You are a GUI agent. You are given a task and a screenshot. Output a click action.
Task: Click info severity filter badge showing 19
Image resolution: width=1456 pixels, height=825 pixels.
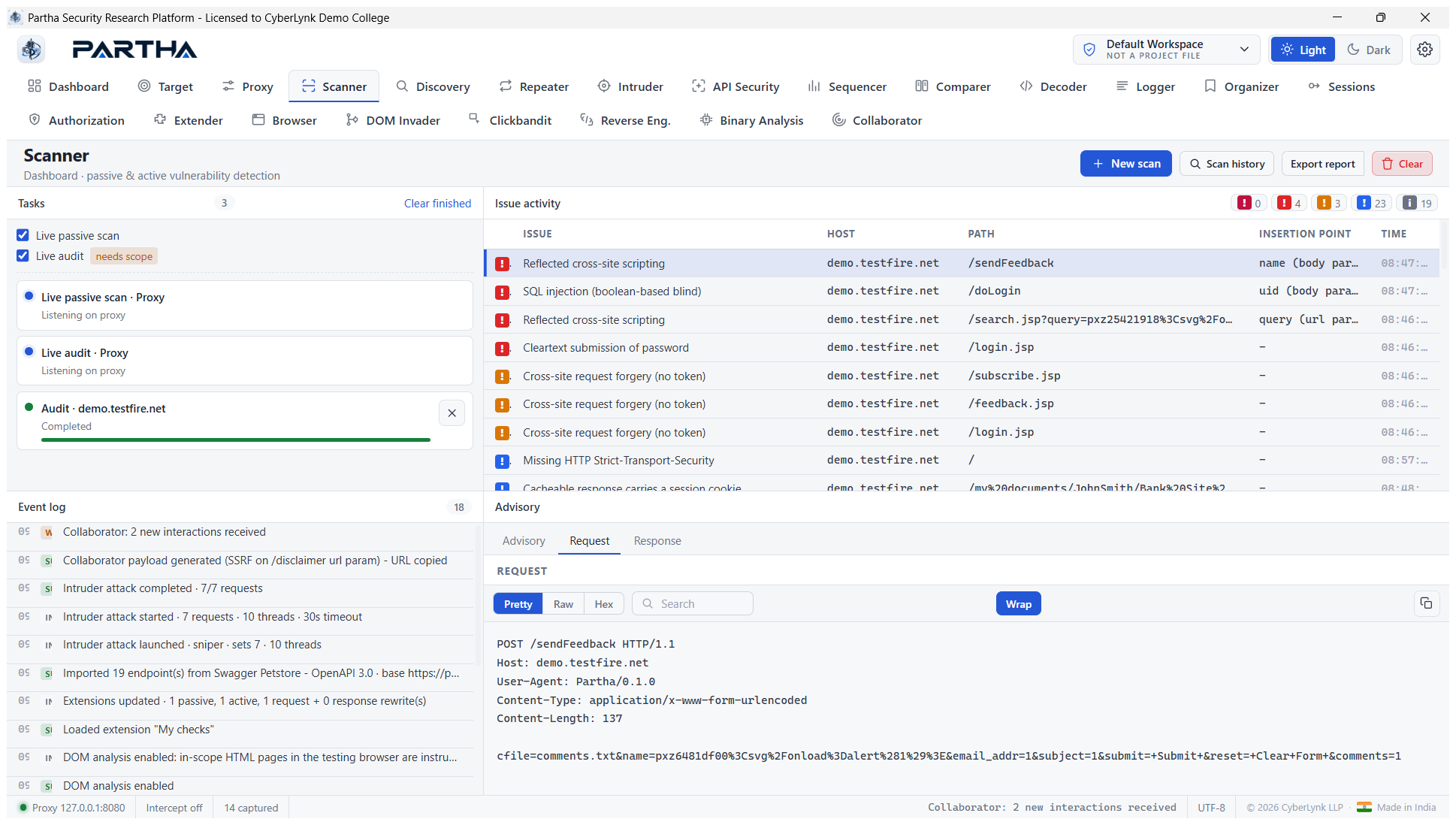pyautogui.click(x=1418, y=203)
